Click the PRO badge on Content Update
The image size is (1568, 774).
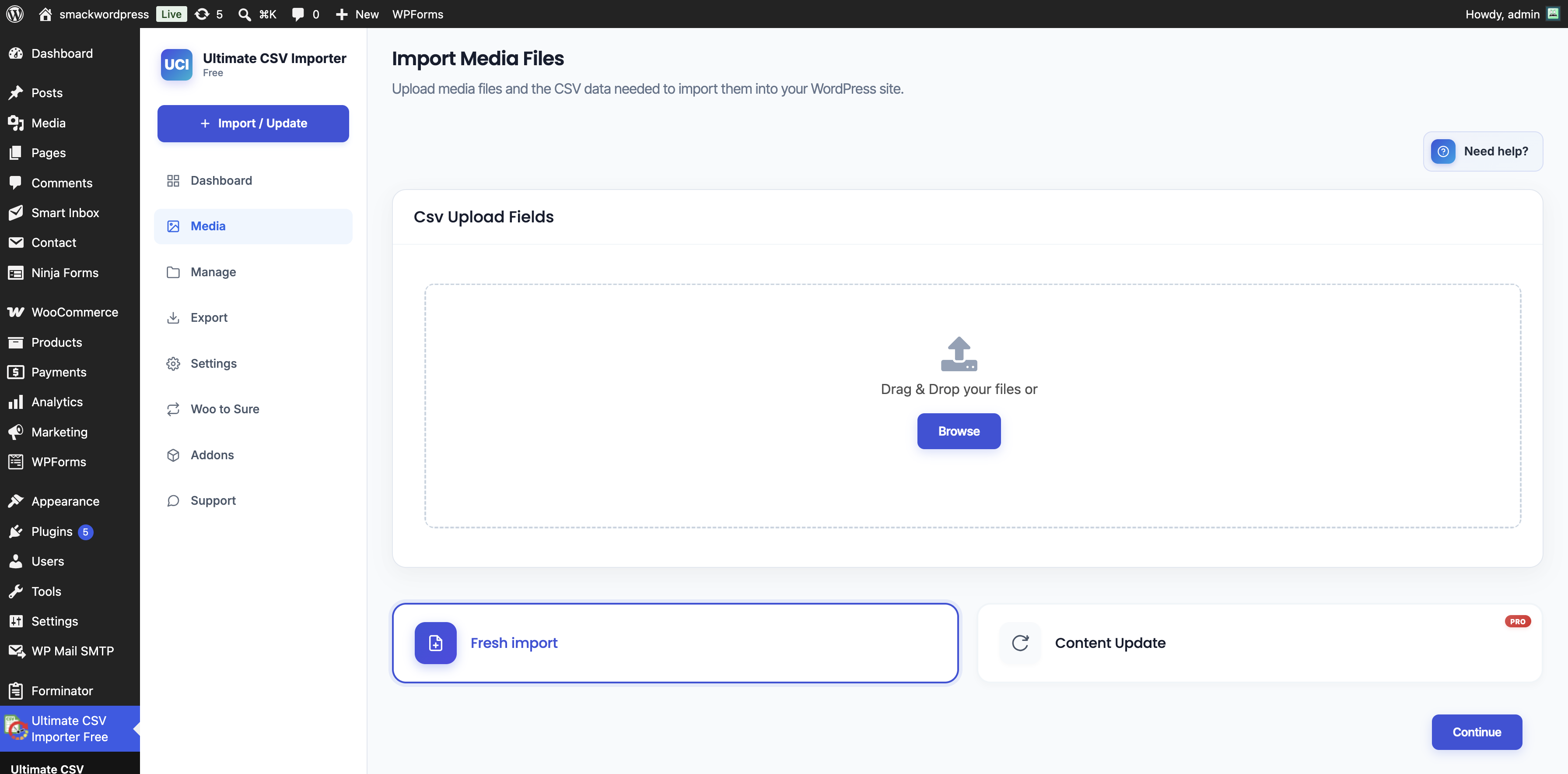[1518, 621]
